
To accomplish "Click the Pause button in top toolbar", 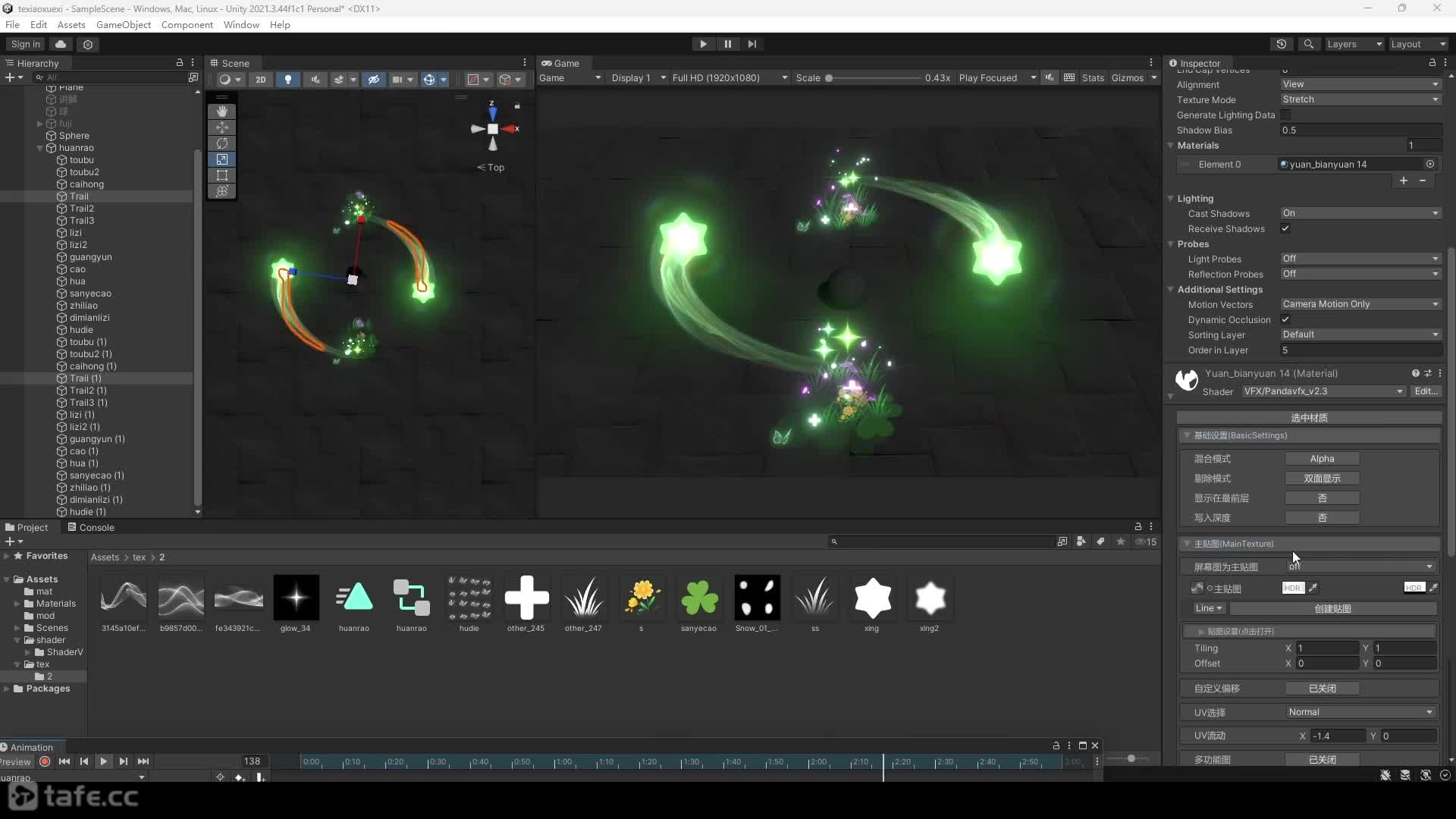I will tap(727, 44).
